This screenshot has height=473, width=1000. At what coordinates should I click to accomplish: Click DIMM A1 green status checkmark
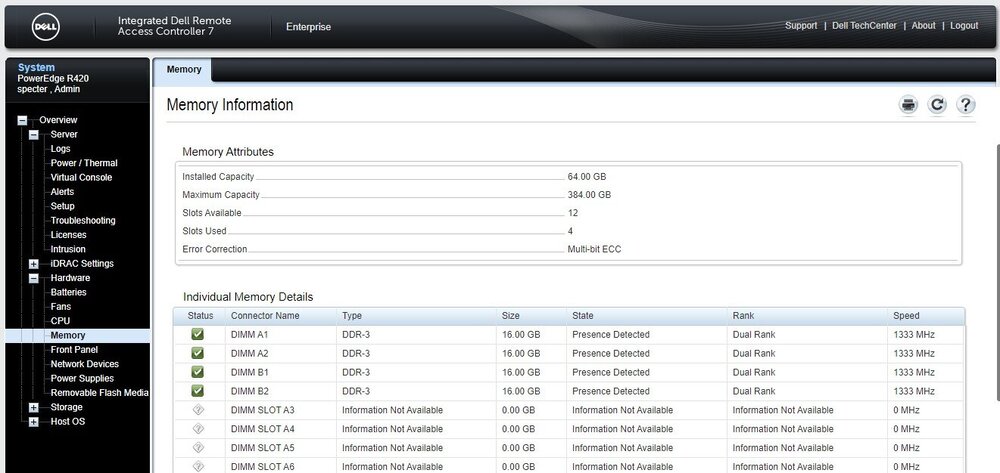click(x=197, y=335)
